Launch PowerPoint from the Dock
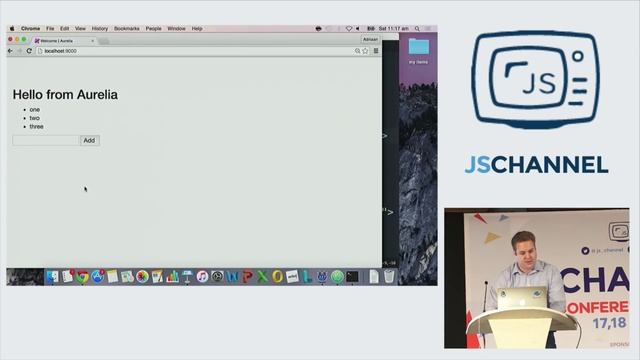640x360 pixels. click(x=247, y=277)
